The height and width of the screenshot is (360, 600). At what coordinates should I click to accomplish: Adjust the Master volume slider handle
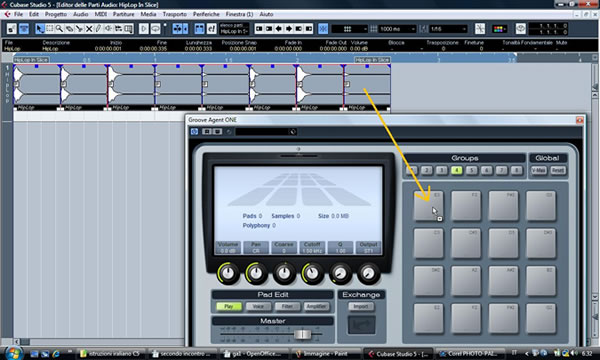(302, 334)
